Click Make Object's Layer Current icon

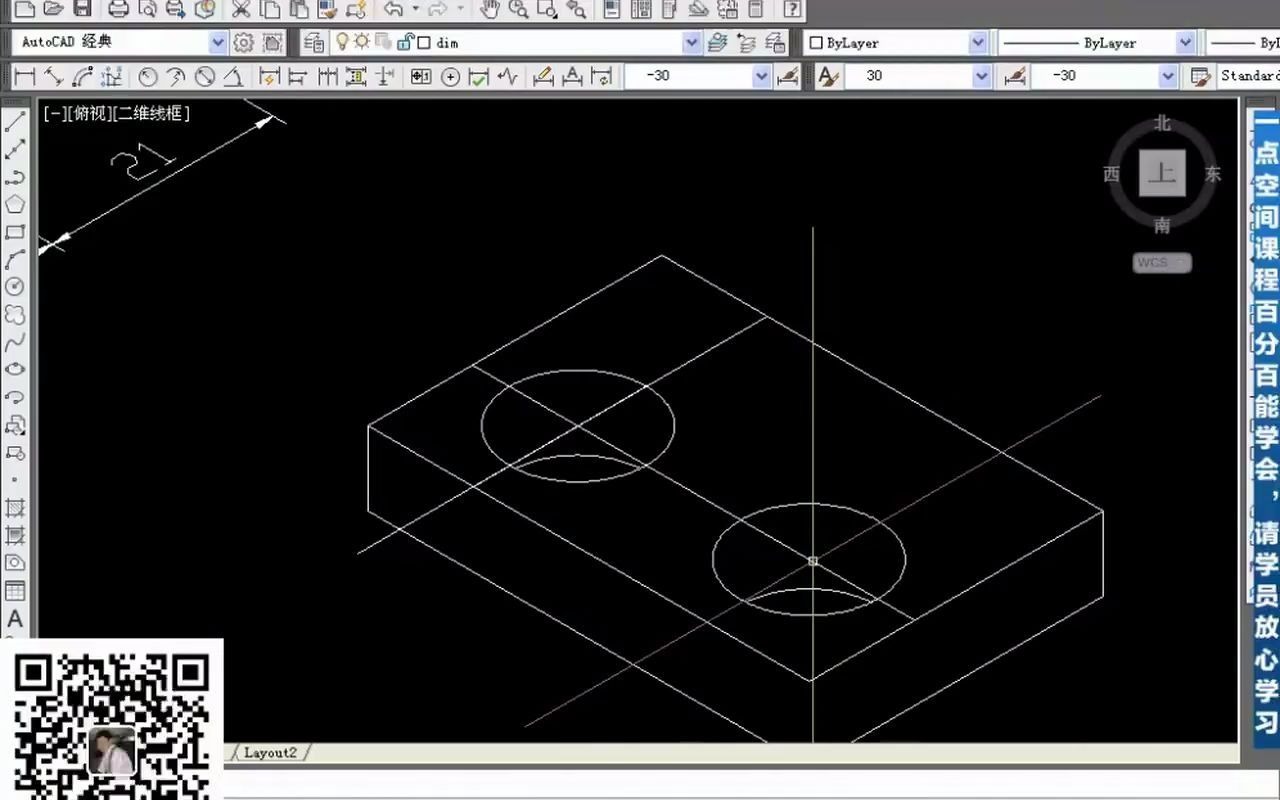coord(717,43)
